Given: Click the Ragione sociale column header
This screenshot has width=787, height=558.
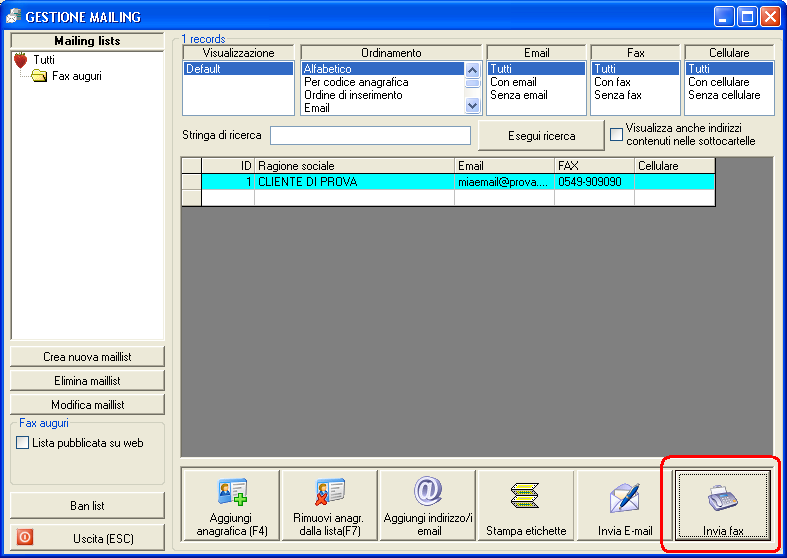Looking at the screenshot, I should tap(354, 166).
